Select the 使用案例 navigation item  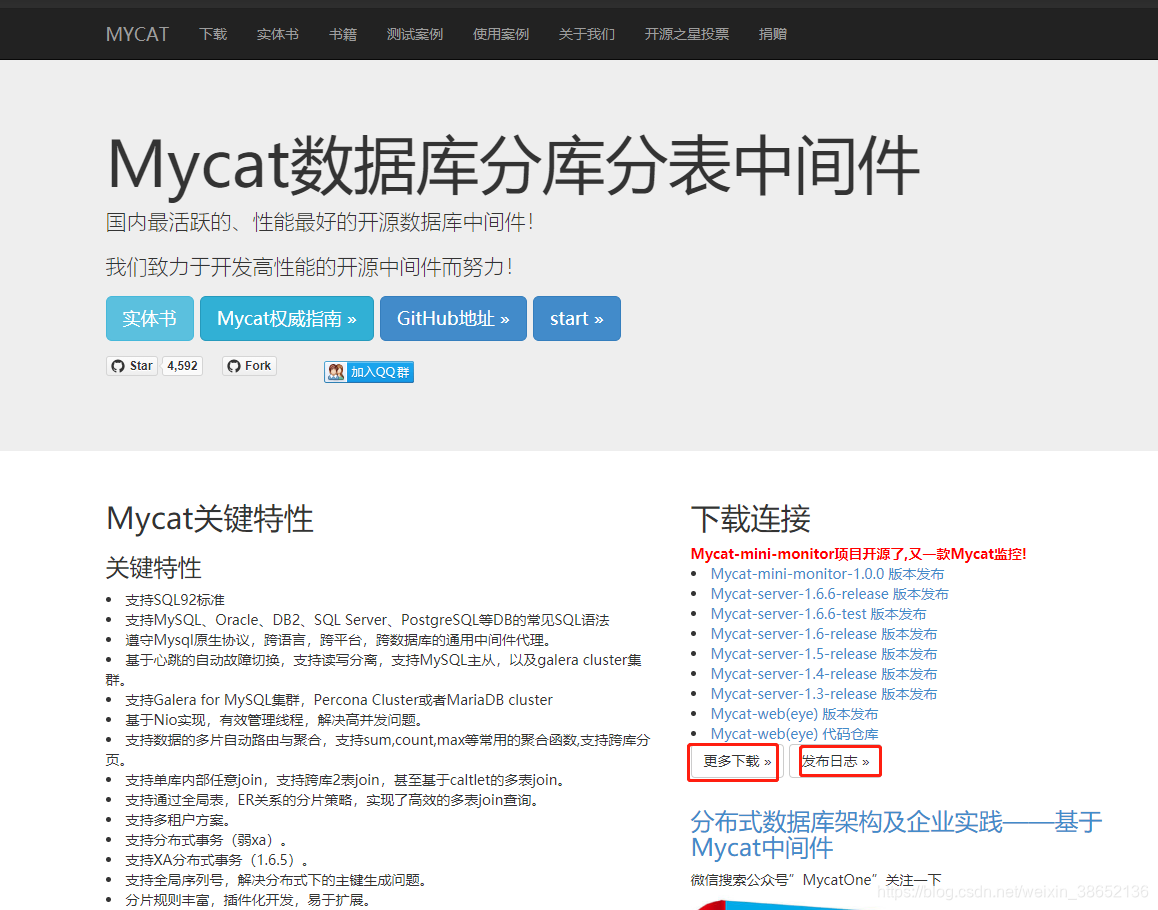tap(501, 34)
